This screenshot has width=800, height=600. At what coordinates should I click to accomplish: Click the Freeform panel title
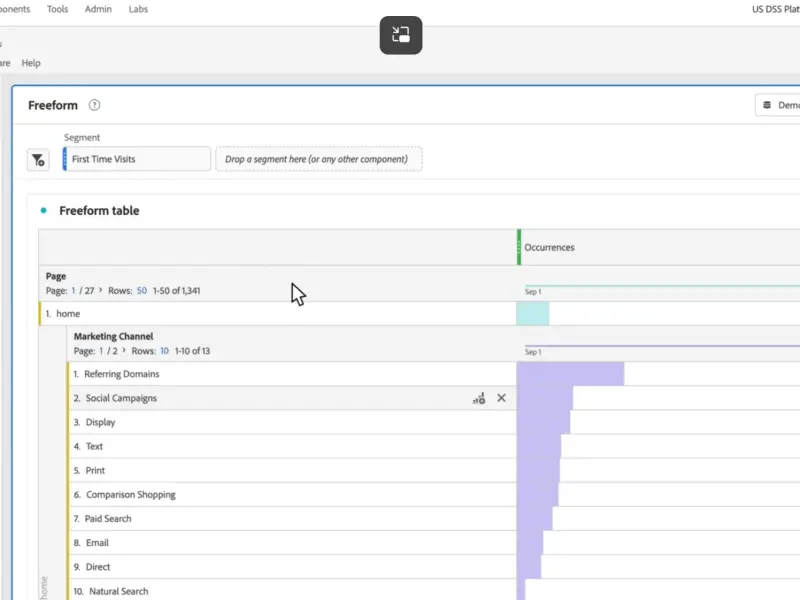point(53,105)
